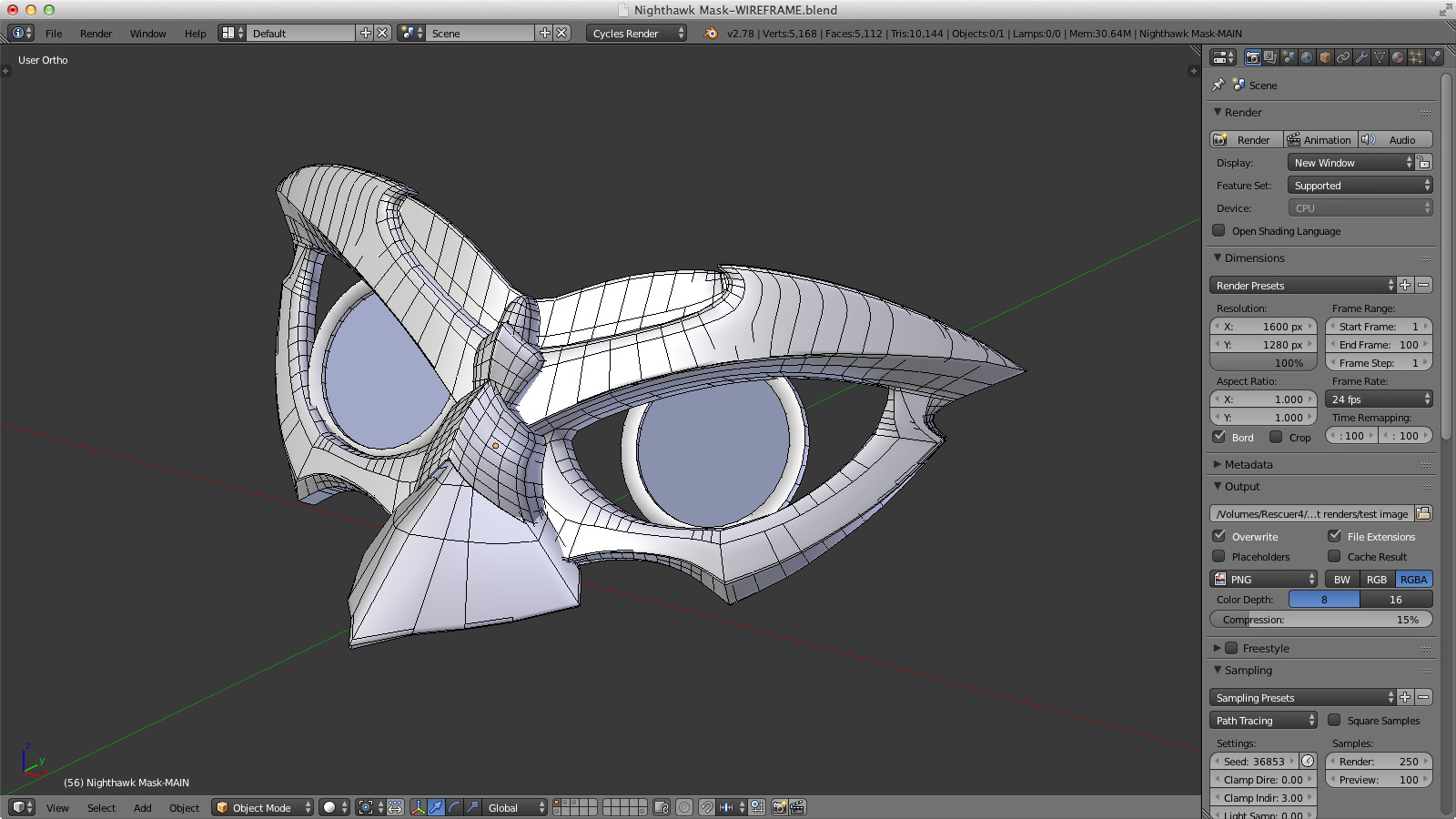Click the seed animate clock icon
This screenshot has width=1456, height=819.
click(1308, 762)
